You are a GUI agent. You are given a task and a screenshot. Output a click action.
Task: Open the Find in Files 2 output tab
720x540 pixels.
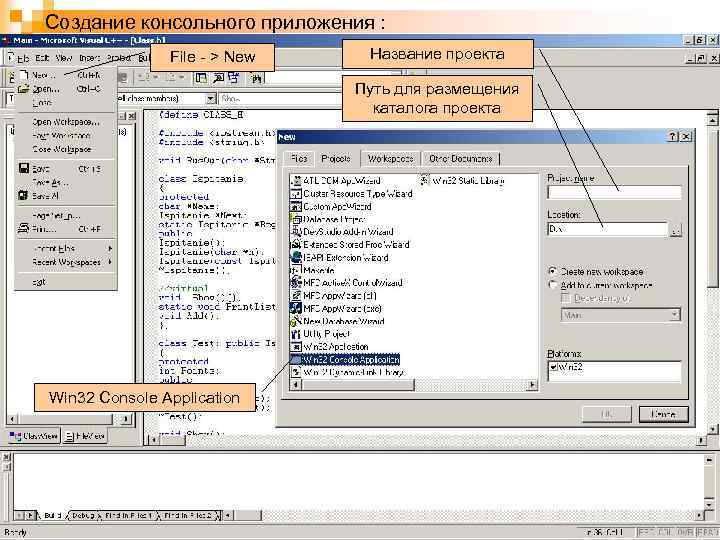click(x=187, y=516)
